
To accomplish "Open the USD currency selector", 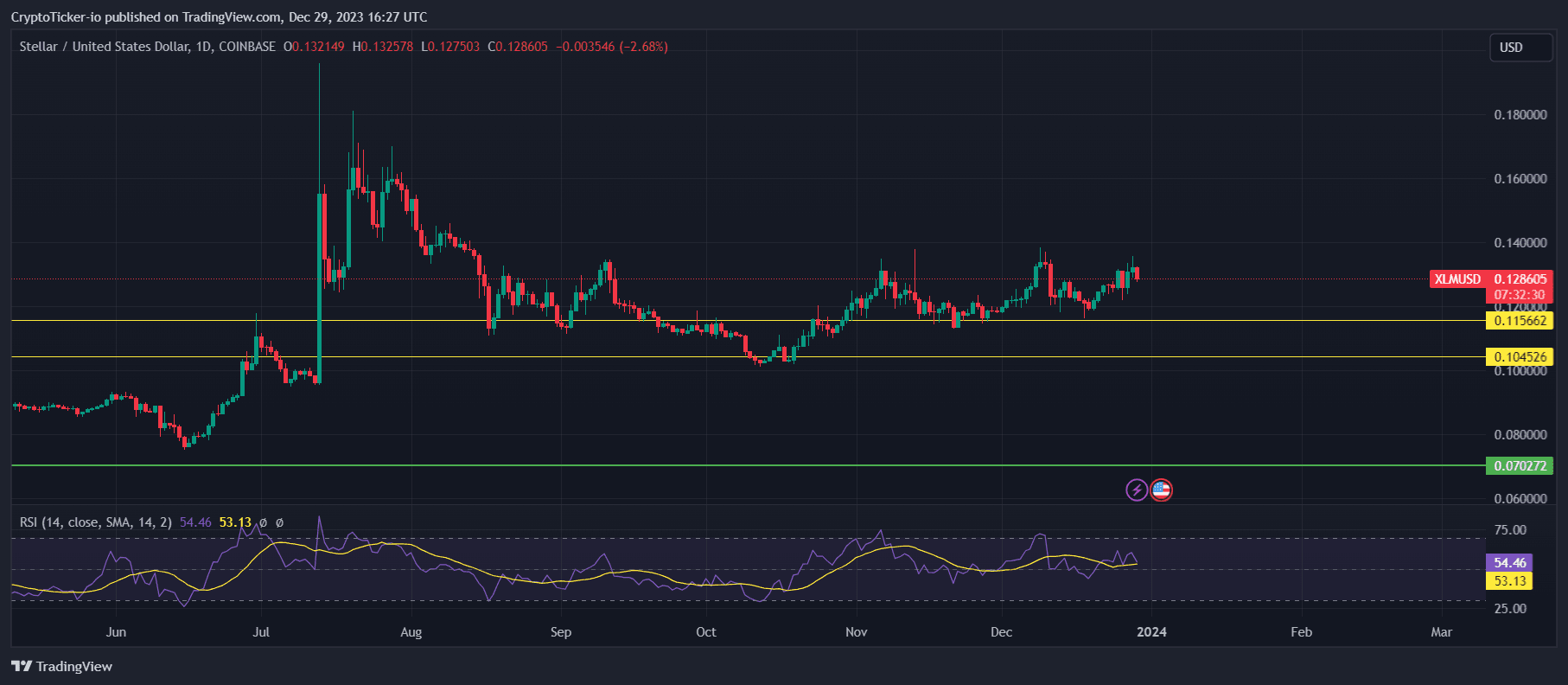I will 1520,48.
